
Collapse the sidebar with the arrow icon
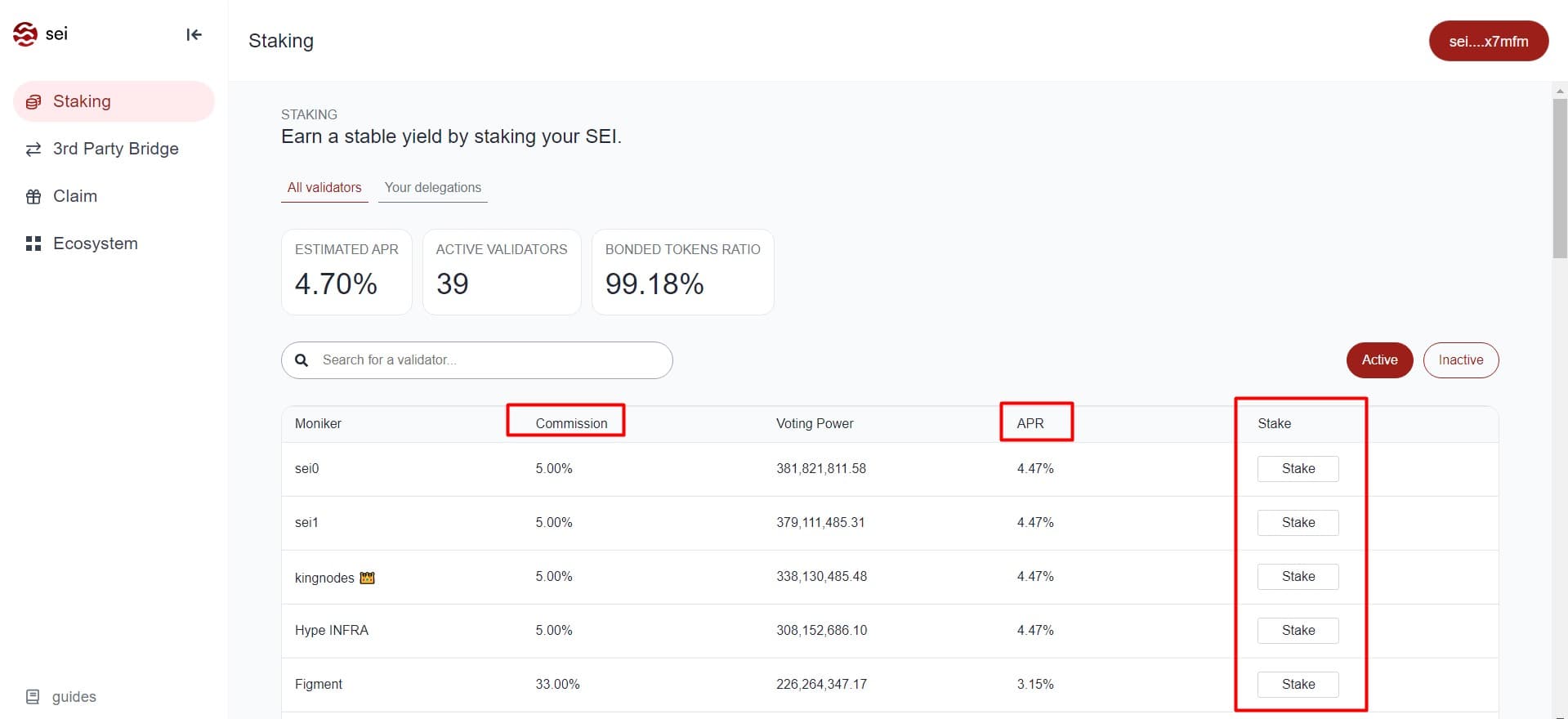pos(194,34)
